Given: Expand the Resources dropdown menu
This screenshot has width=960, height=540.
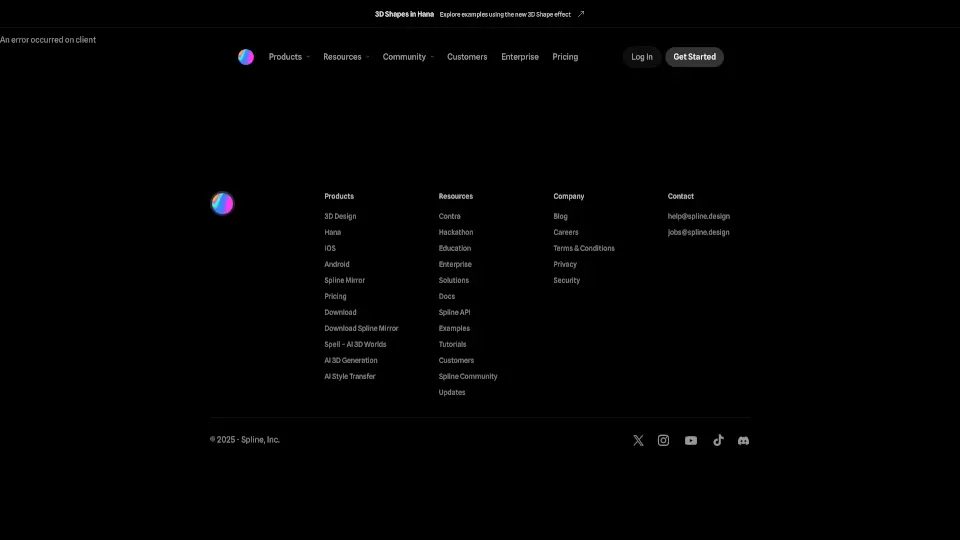Looking at the screenshot, I should (x=346, y=57).
